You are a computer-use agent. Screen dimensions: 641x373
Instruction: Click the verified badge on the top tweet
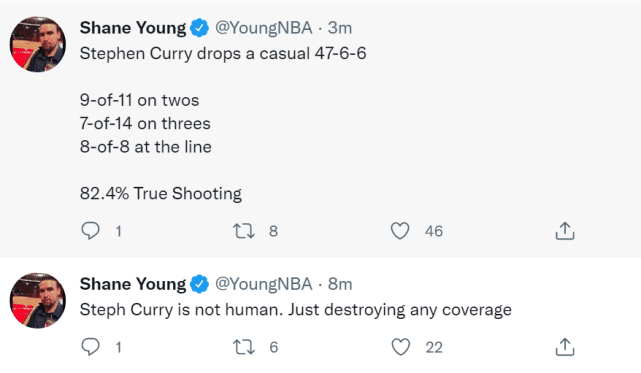coord(199,28)
